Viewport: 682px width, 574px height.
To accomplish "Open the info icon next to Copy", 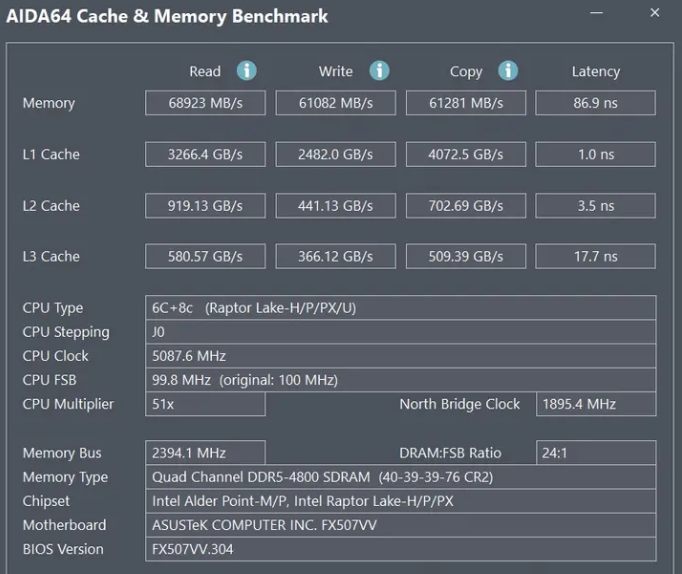I will (x=508, y=71).
